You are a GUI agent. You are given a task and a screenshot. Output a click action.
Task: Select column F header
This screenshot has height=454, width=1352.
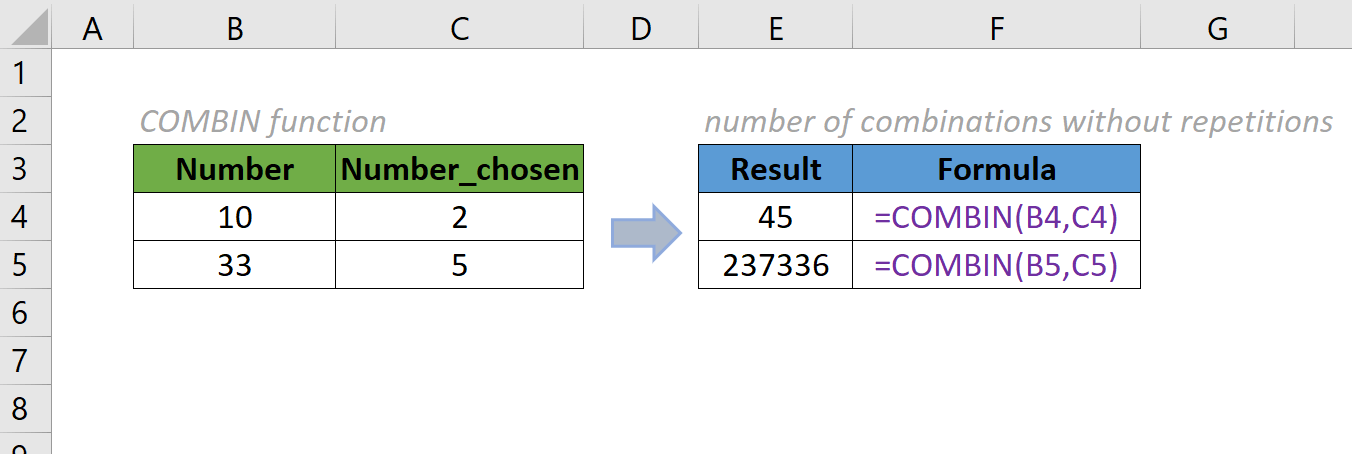[x=996, y=30]
